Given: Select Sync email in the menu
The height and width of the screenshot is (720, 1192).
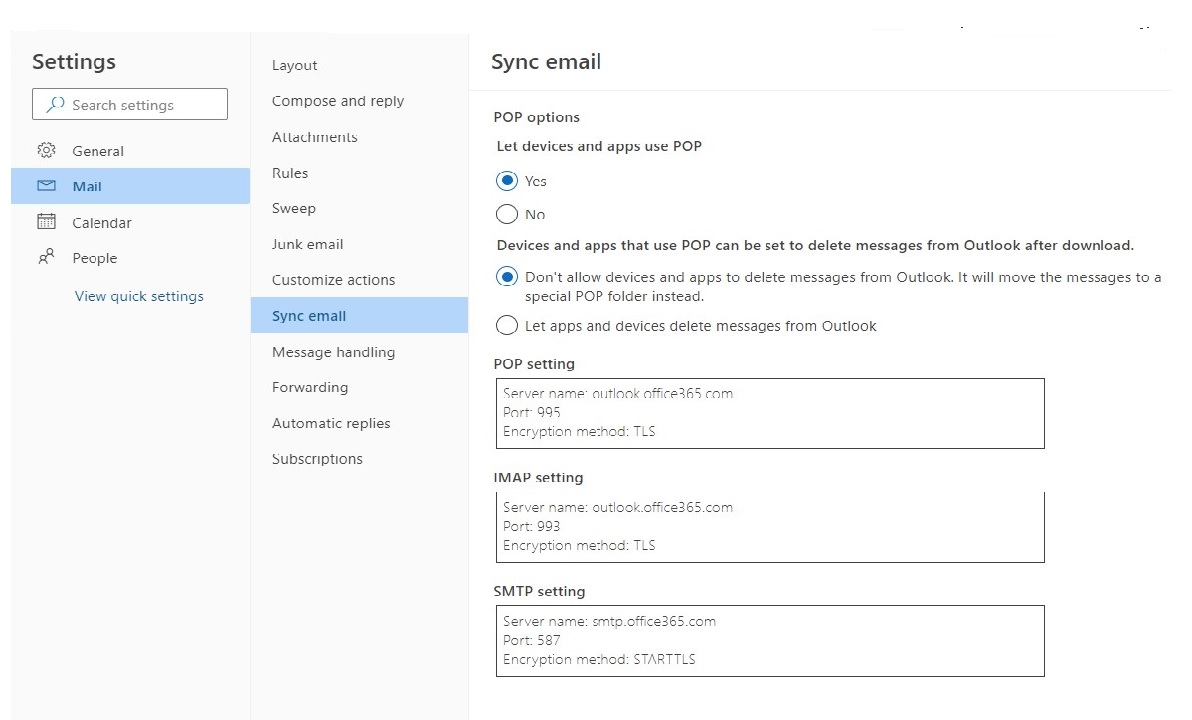Looking at the screenshot, I should click(x=359, y=316).
